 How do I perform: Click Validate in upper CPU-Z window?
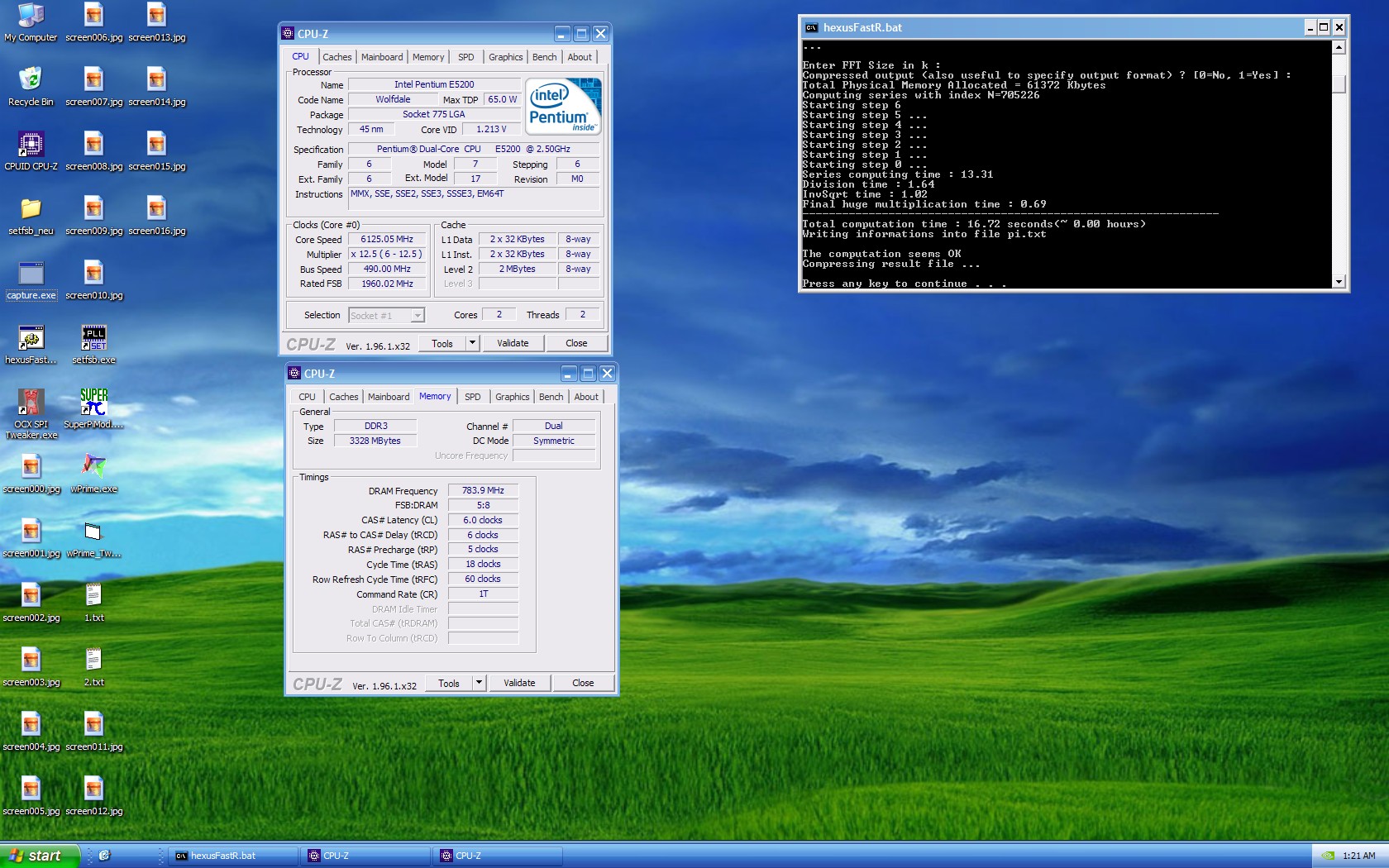coord(513,343)
